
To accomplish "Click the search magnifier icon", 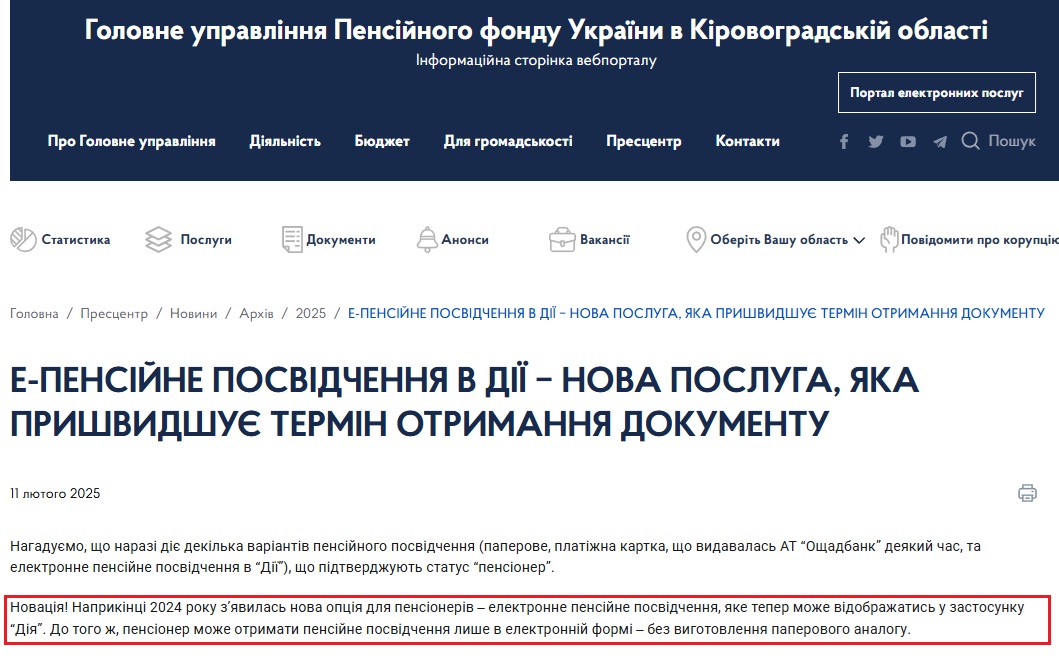I will click(x=970, y=141).
